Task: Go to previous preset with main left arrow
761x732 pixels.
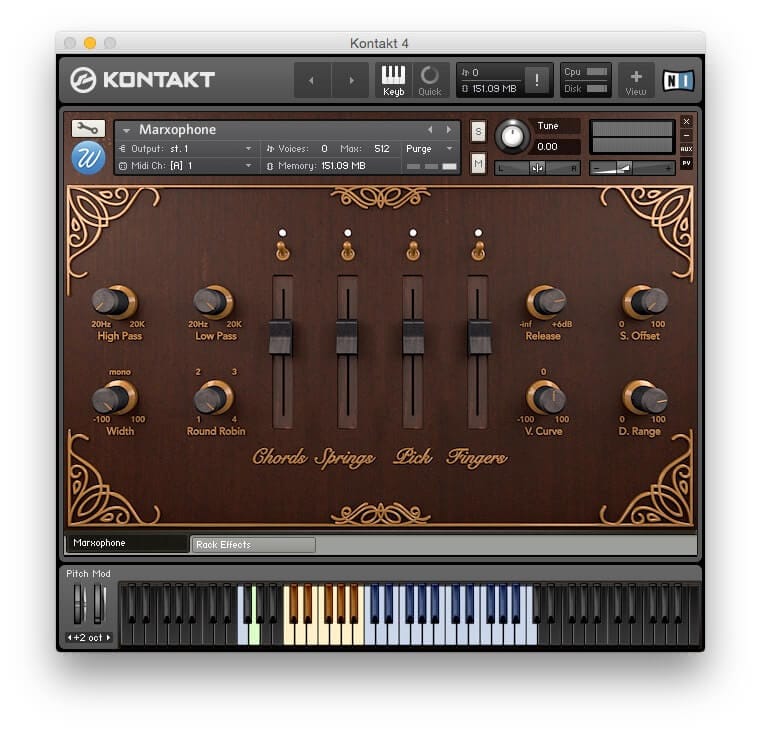Action: click(x=312, y=80)
